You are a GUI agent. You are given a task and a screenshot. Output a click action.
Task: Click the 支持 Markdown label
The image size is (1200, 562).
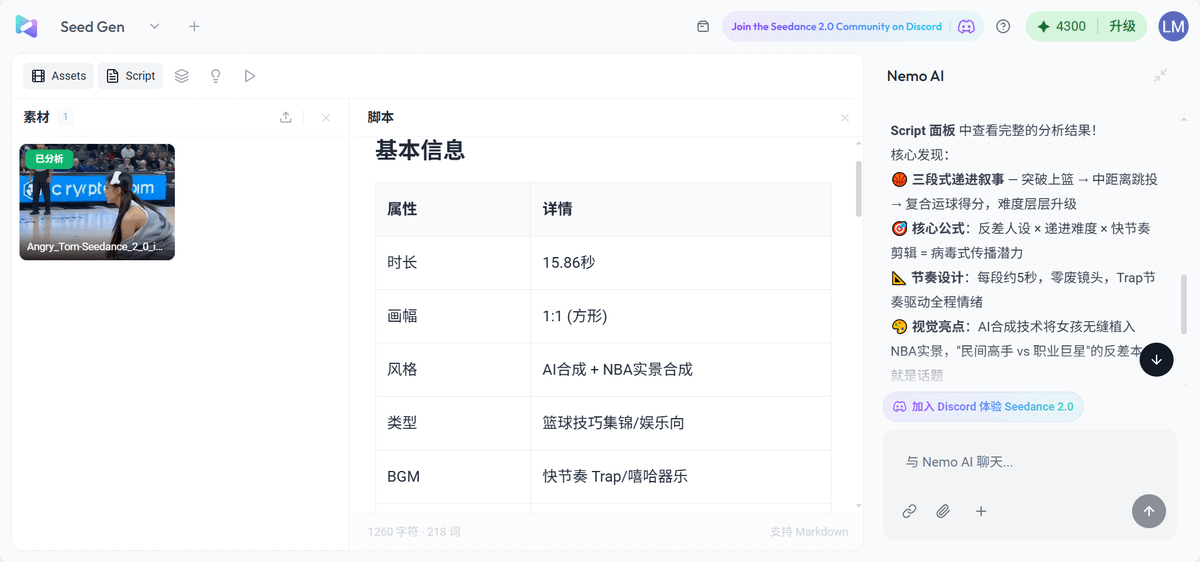(809, 532)
